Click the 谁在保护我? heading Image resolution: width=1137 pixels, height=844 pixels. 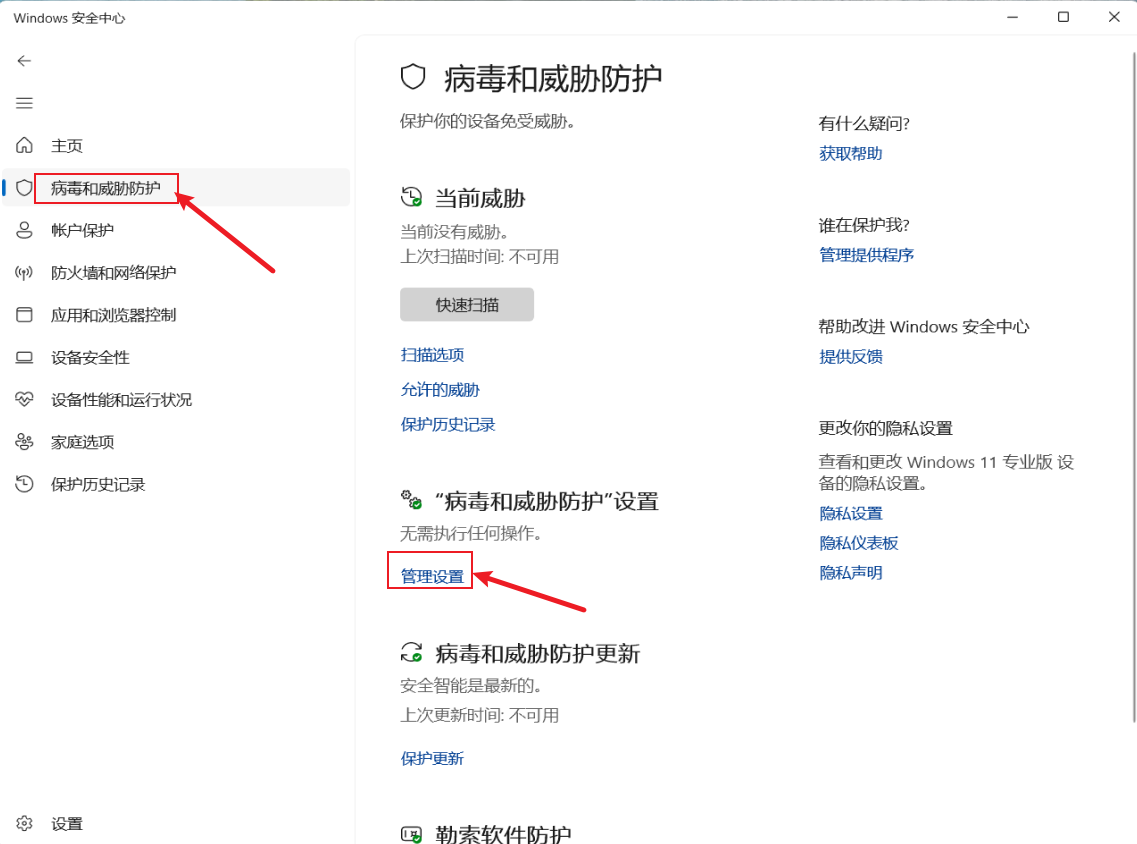[x=864, y=225]
